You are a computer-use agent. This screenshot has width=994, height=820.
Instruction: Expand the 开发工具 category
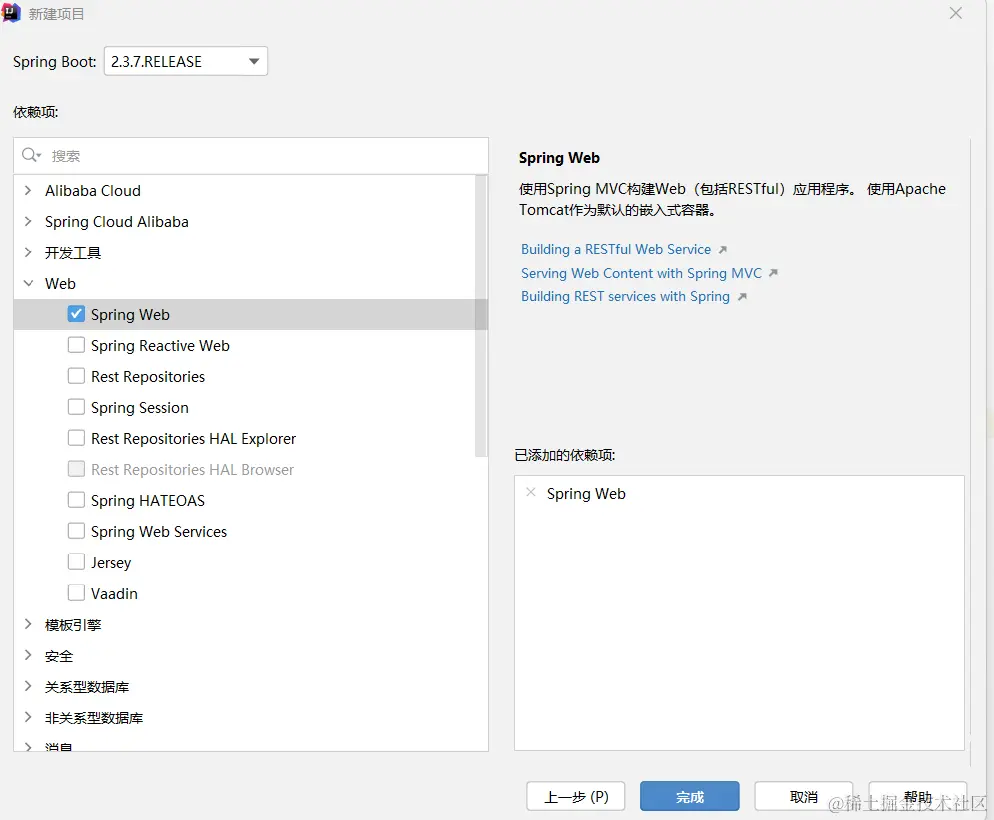pos(28,252)
